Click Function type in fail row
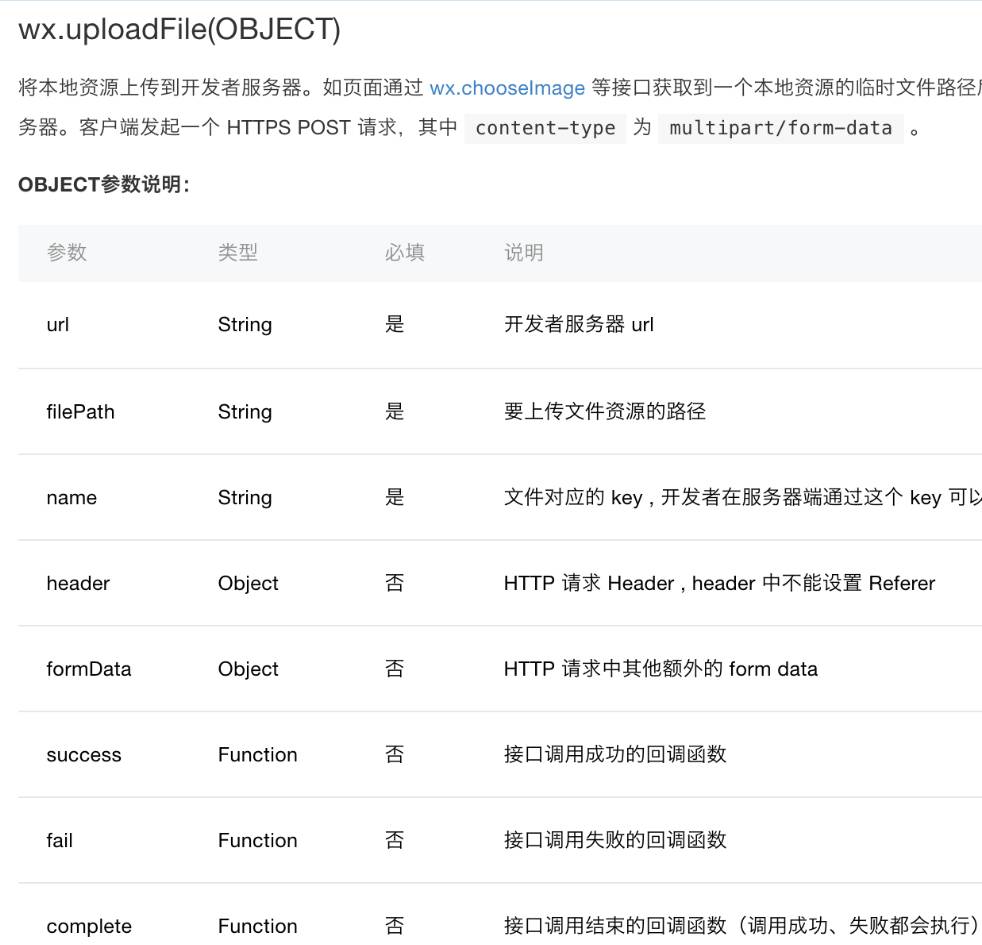 pos(257,840)
